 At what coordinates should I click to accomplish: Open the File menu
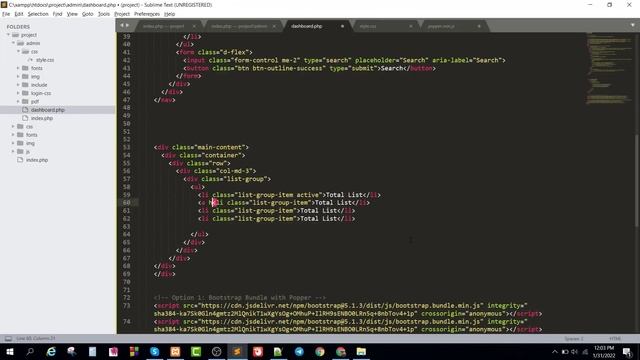(6, 14)
